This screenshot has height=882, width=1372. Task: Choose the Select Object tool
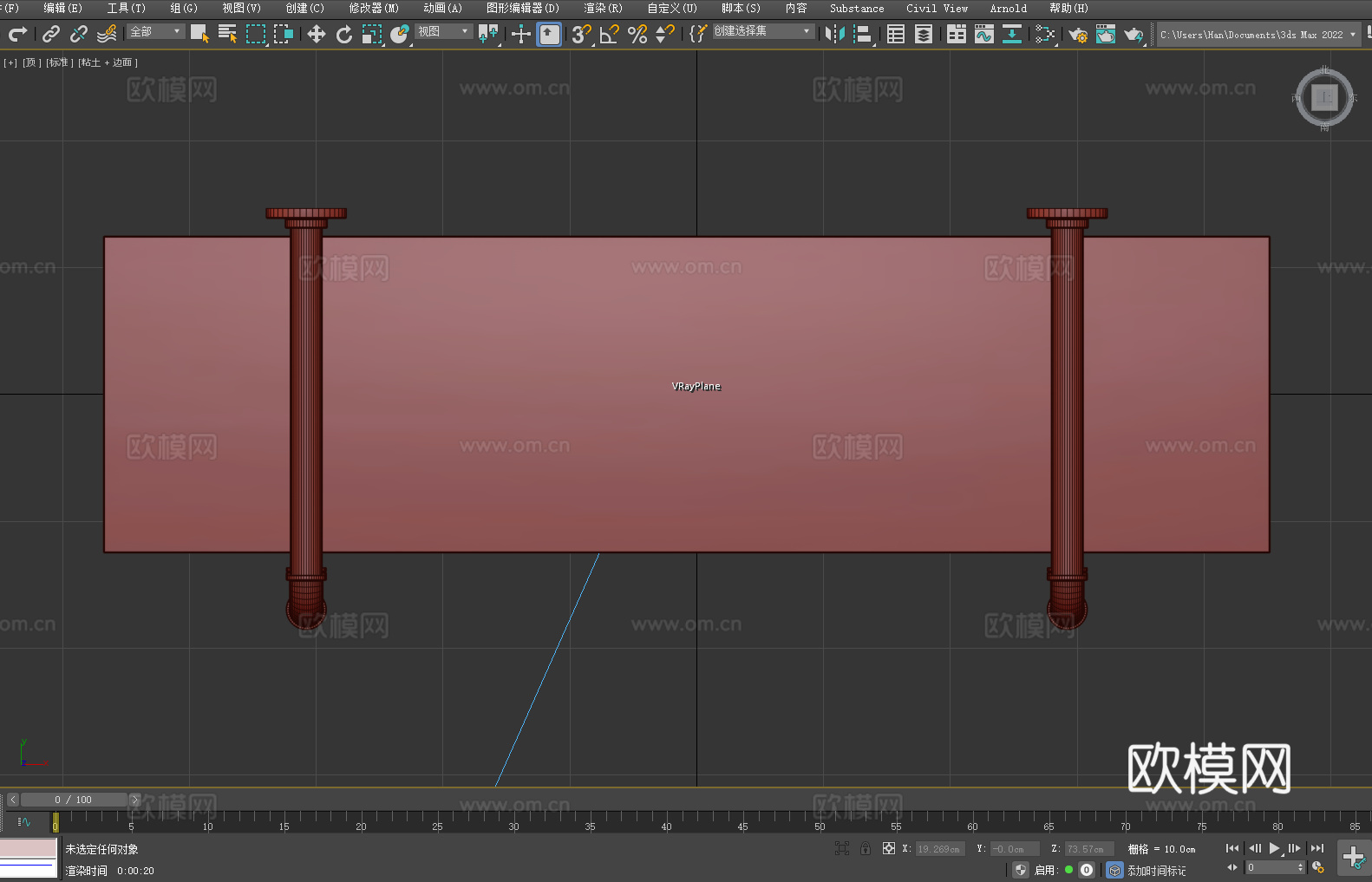click(x=199, y=34)
